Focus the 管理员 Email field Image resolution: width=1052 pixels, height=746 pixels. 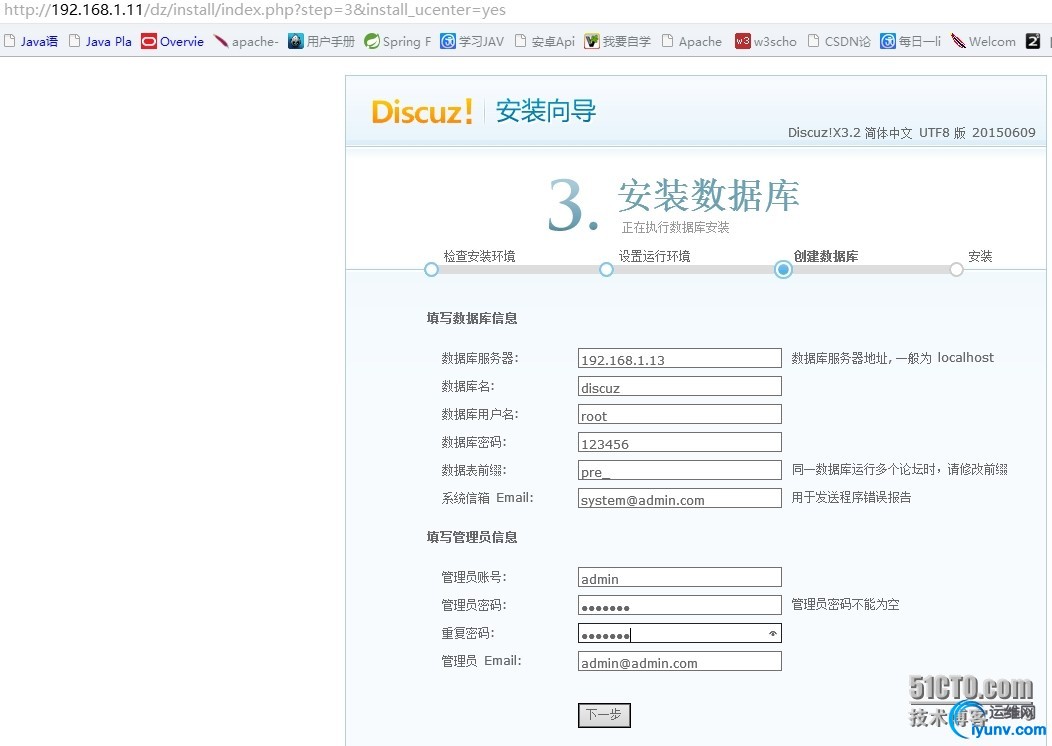point(680,661)
